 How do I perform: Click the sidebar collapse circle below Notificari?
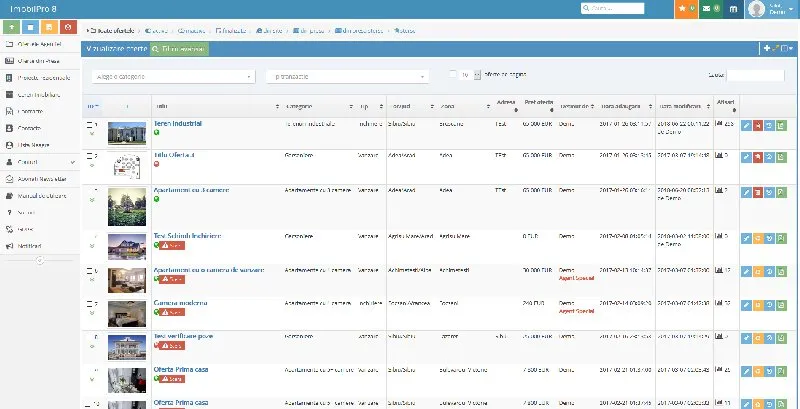pos(40,260)
